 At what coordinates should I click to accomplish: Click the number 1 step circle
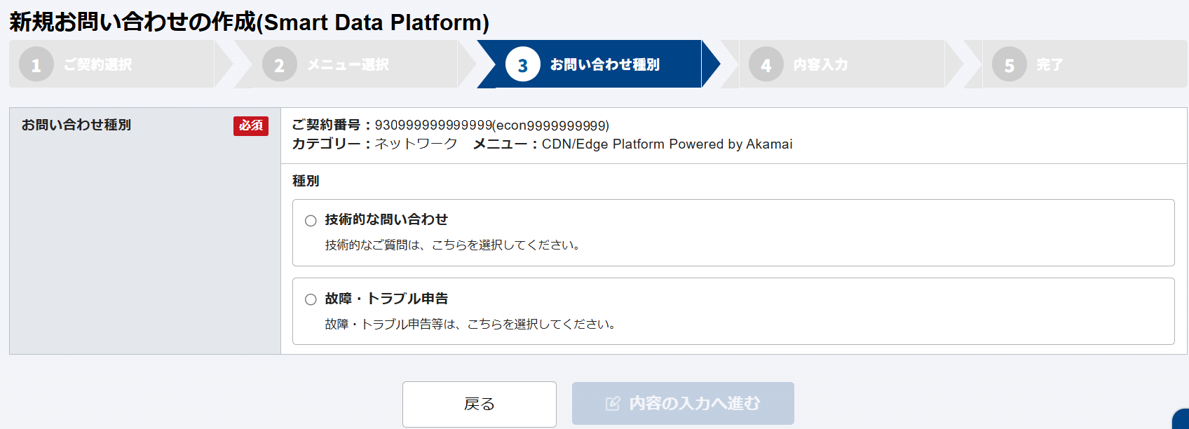[36, 66]
